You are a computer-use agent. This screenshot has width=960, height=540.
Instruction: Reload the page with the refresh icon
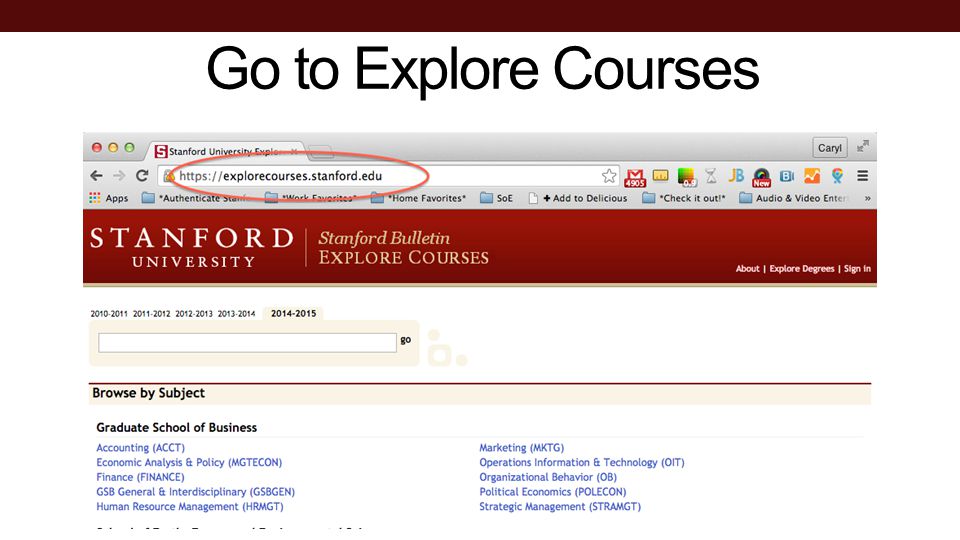click(142, 176)
